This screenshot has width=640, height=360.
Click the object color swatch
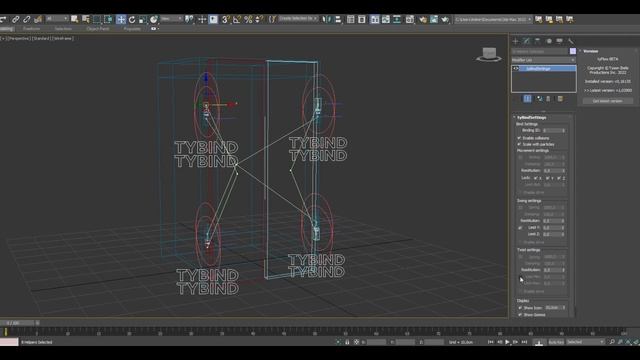click(x=573, y=51)
